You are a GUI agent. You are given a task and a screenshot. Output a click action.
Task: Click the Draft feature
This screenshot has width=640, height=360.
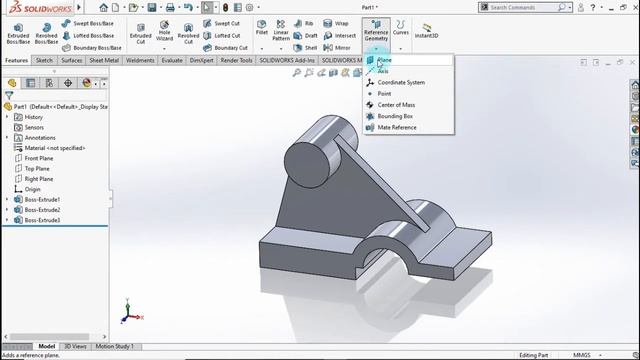pos(306,36)
